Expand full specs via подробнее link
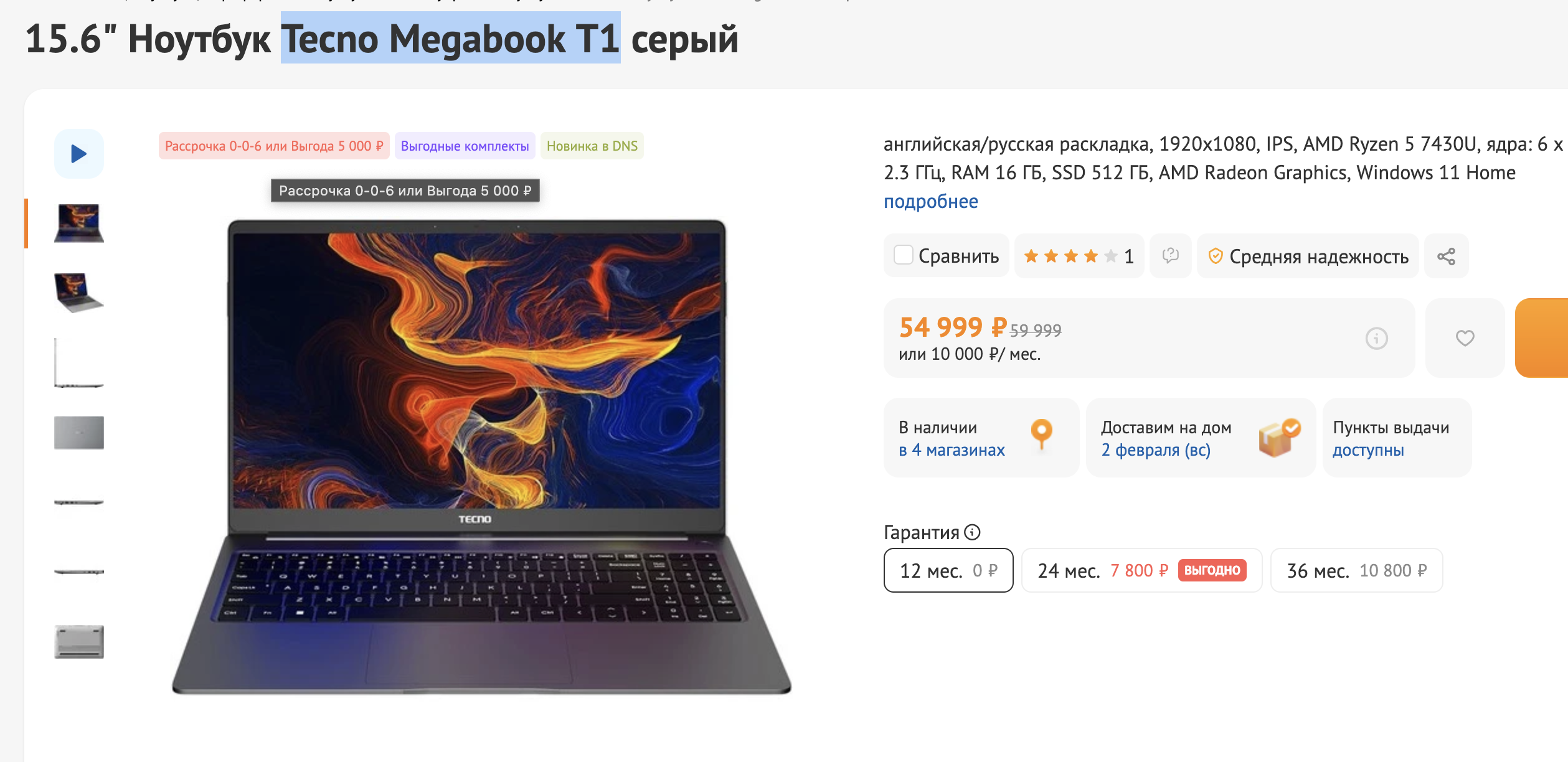The height and width of the screenshot is (762, 1568). (x=930, y=202)
